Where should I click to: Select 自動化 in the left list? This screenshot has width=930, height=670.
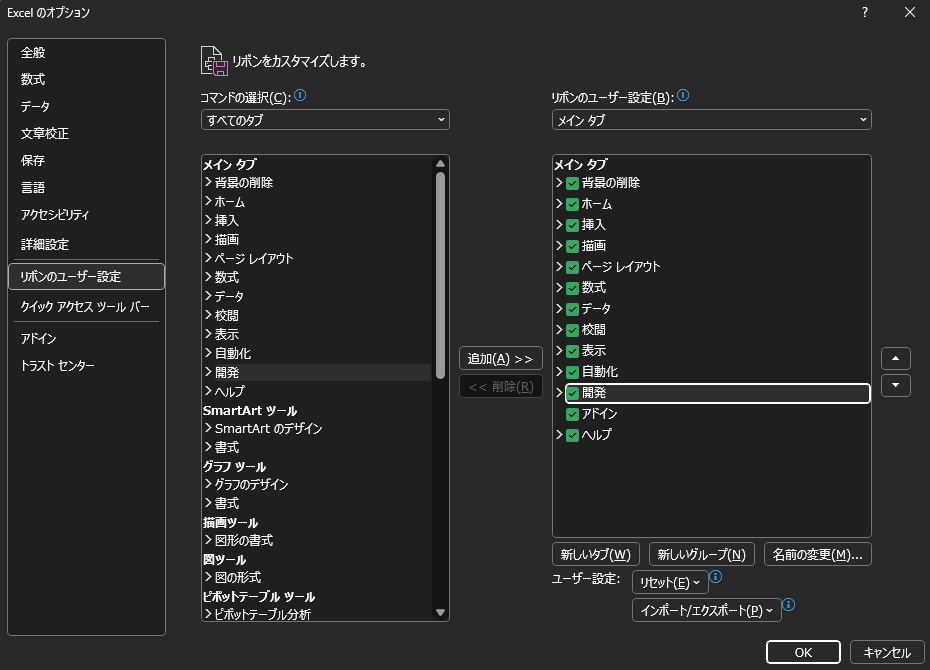coord(233,353)
